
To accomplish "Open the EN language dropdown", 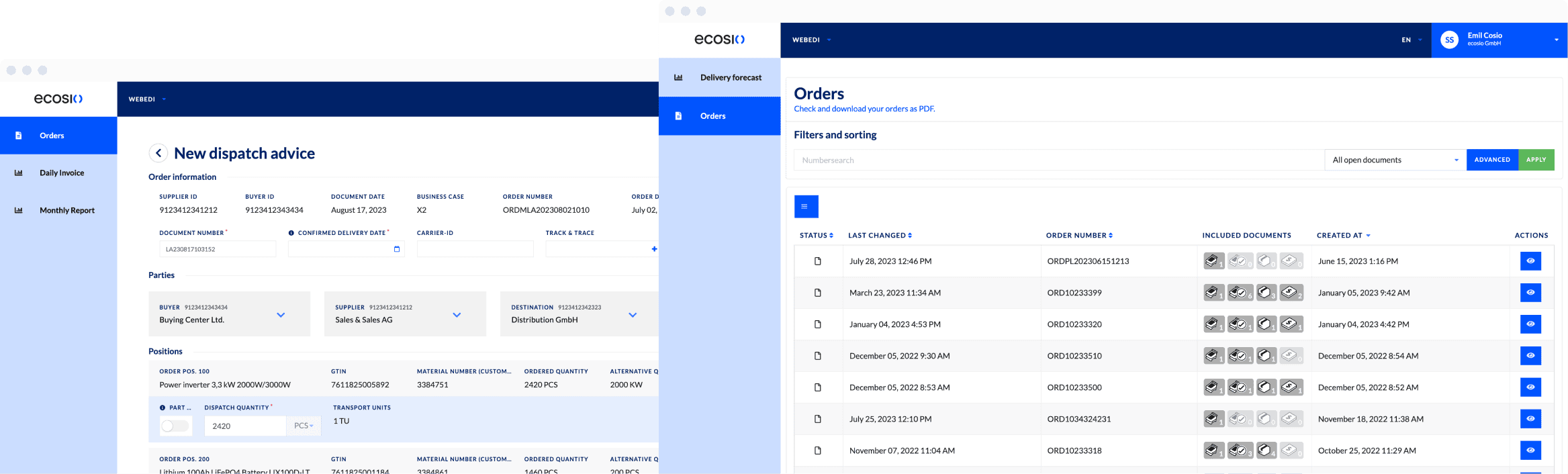I will (x=1412, y=40).
